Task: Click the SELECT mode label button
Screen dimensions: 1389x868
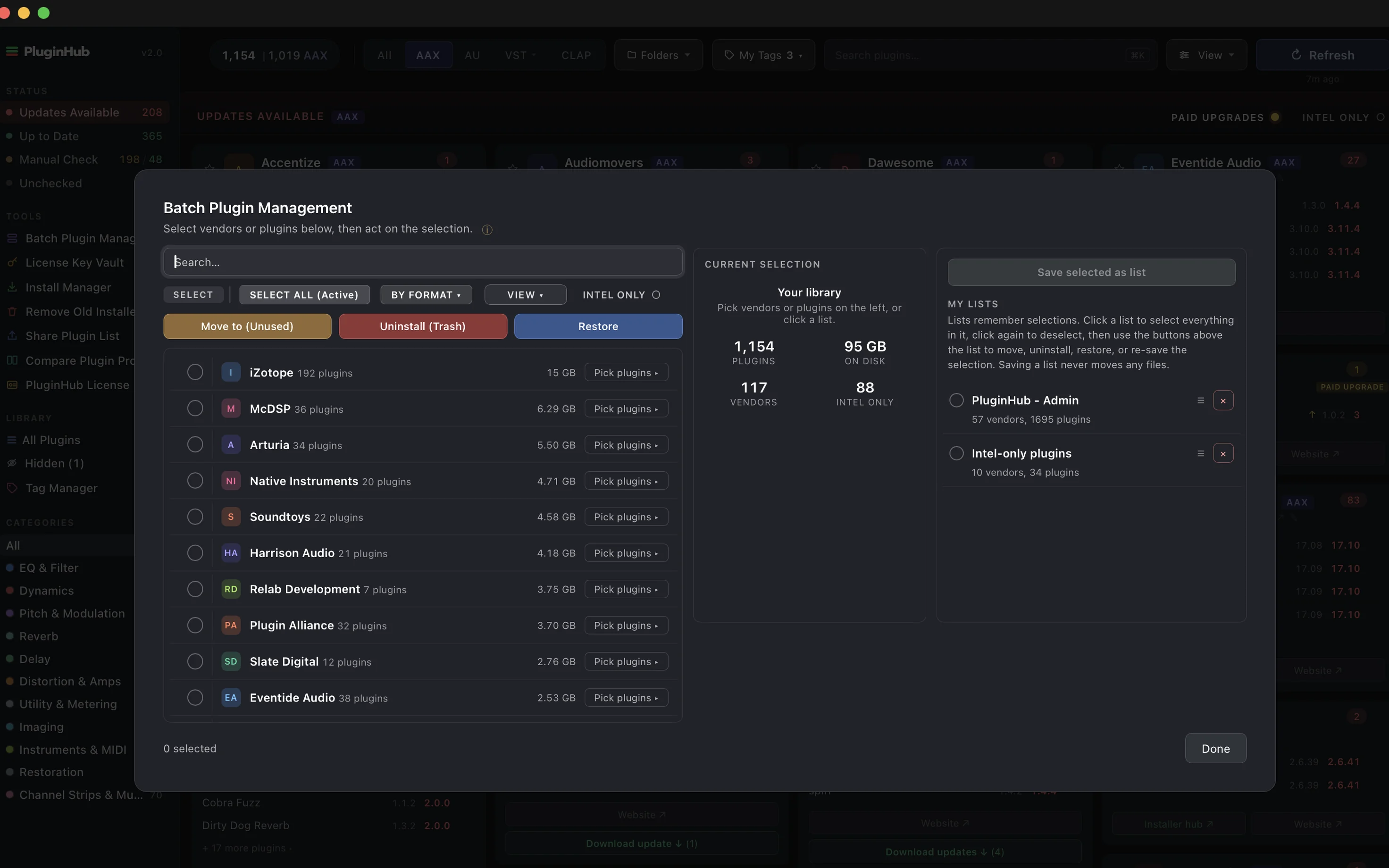Action: (193, 294)
